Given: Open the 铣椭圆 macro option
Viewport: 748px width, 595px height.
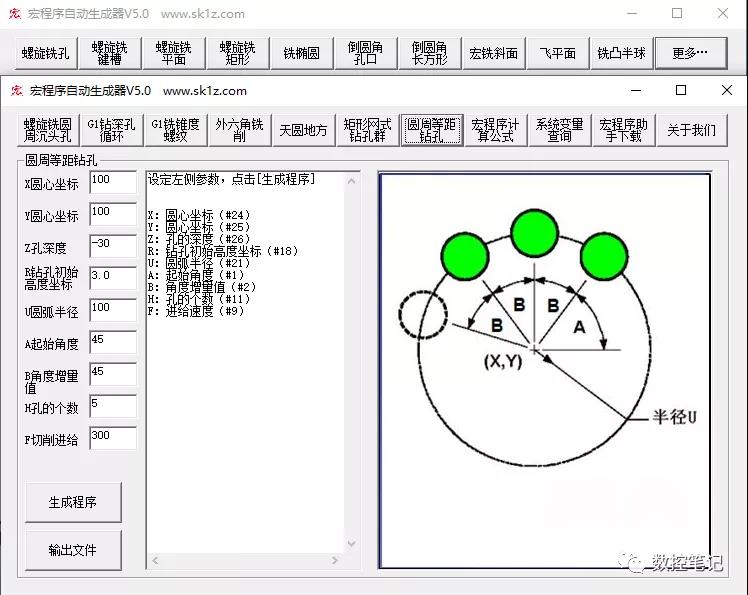Looking at the screenshot, I should pos(301,53).
